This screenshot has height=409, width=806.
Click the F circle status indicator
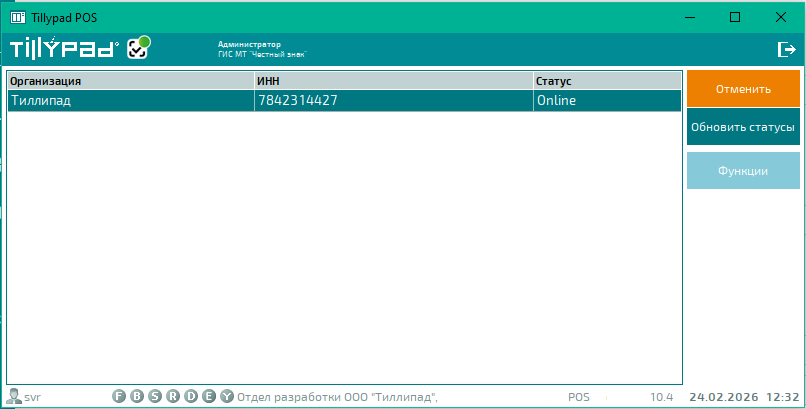point(120,397)
